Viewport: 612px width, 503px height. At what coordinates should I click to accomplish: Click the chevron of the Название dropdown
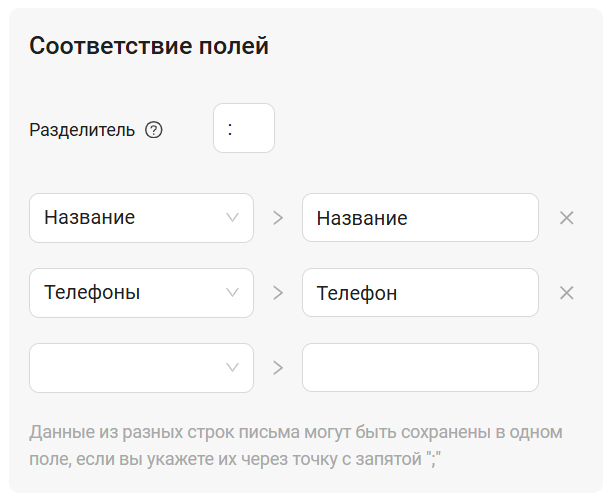pos(233,218)
